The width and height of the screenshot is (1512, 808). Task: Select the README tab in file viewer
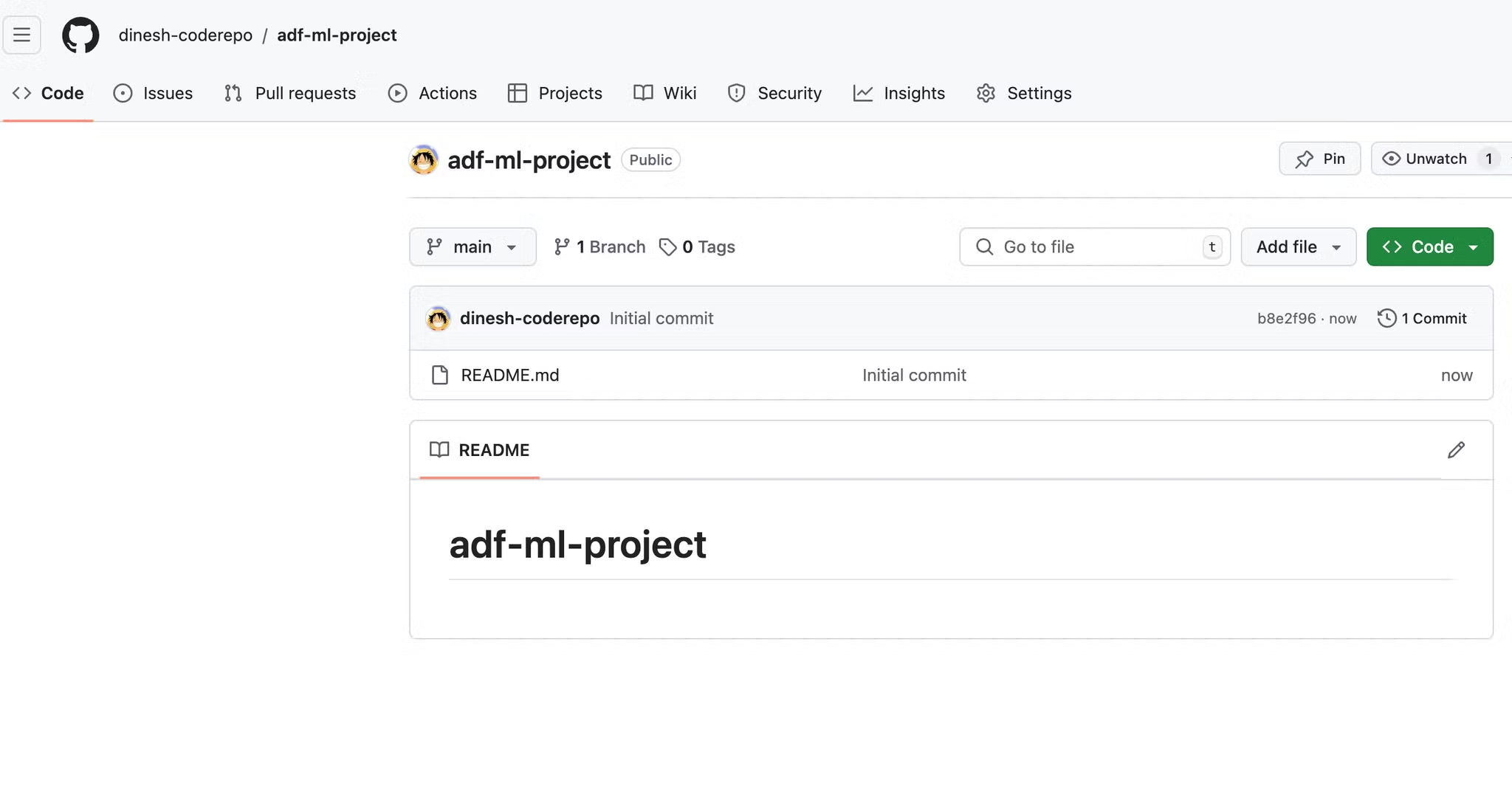tap(480, 449)
